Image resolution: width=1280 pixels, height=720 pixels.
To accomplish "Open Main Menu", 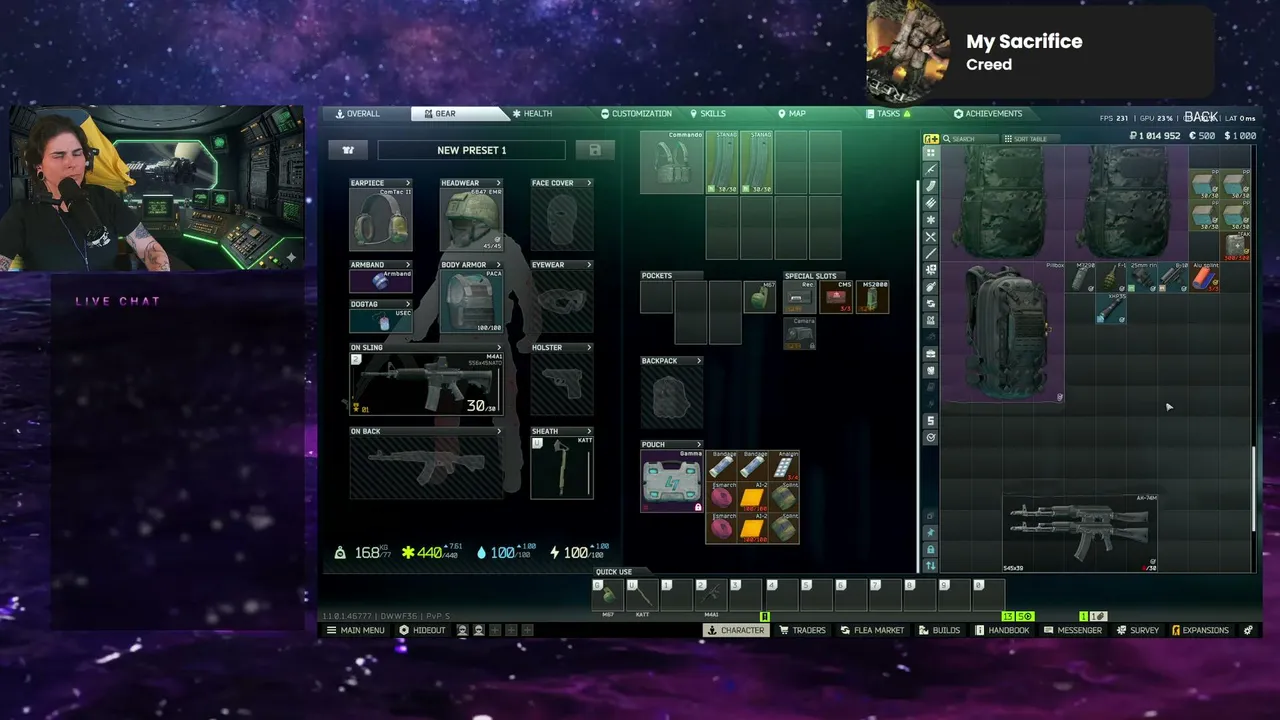I will click(x=356, y=630).
